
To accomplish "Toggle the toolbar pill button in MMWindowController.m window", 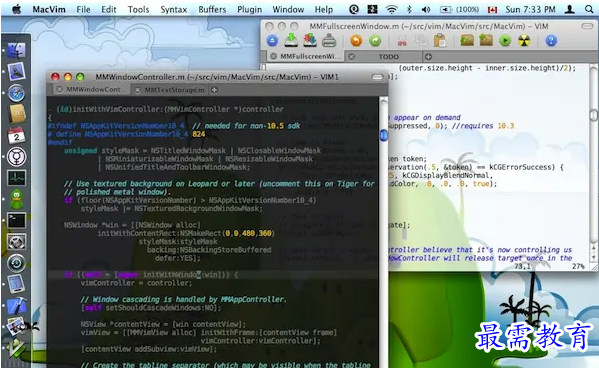I will [x=377, y=77].
